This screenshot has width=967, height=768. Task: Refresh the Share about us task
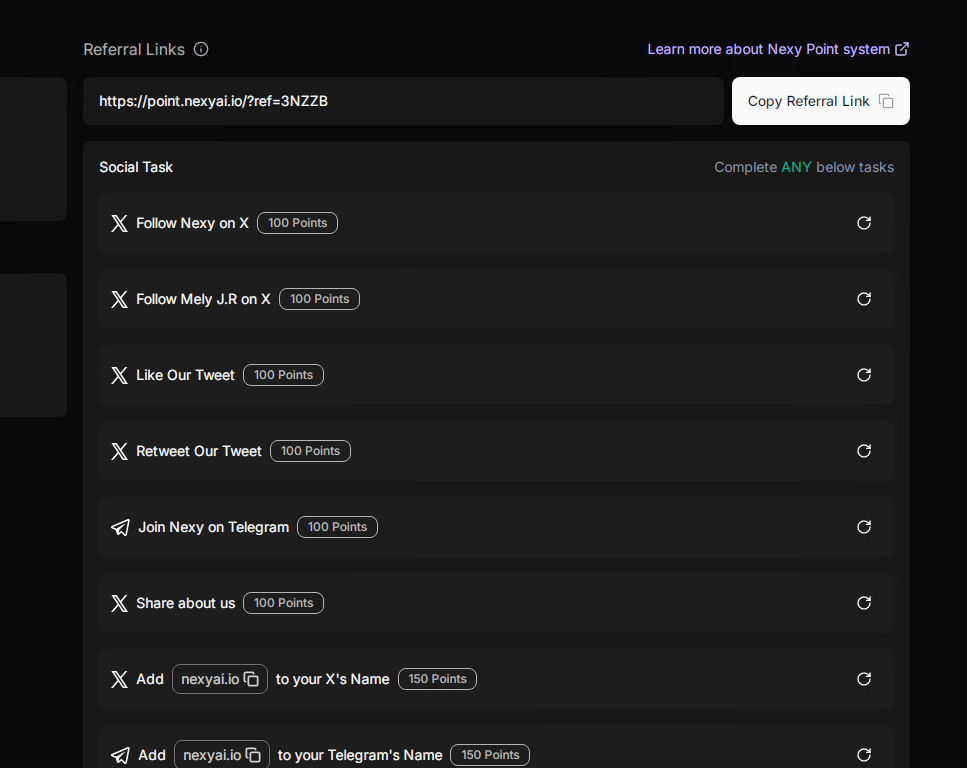click(864, 603)
